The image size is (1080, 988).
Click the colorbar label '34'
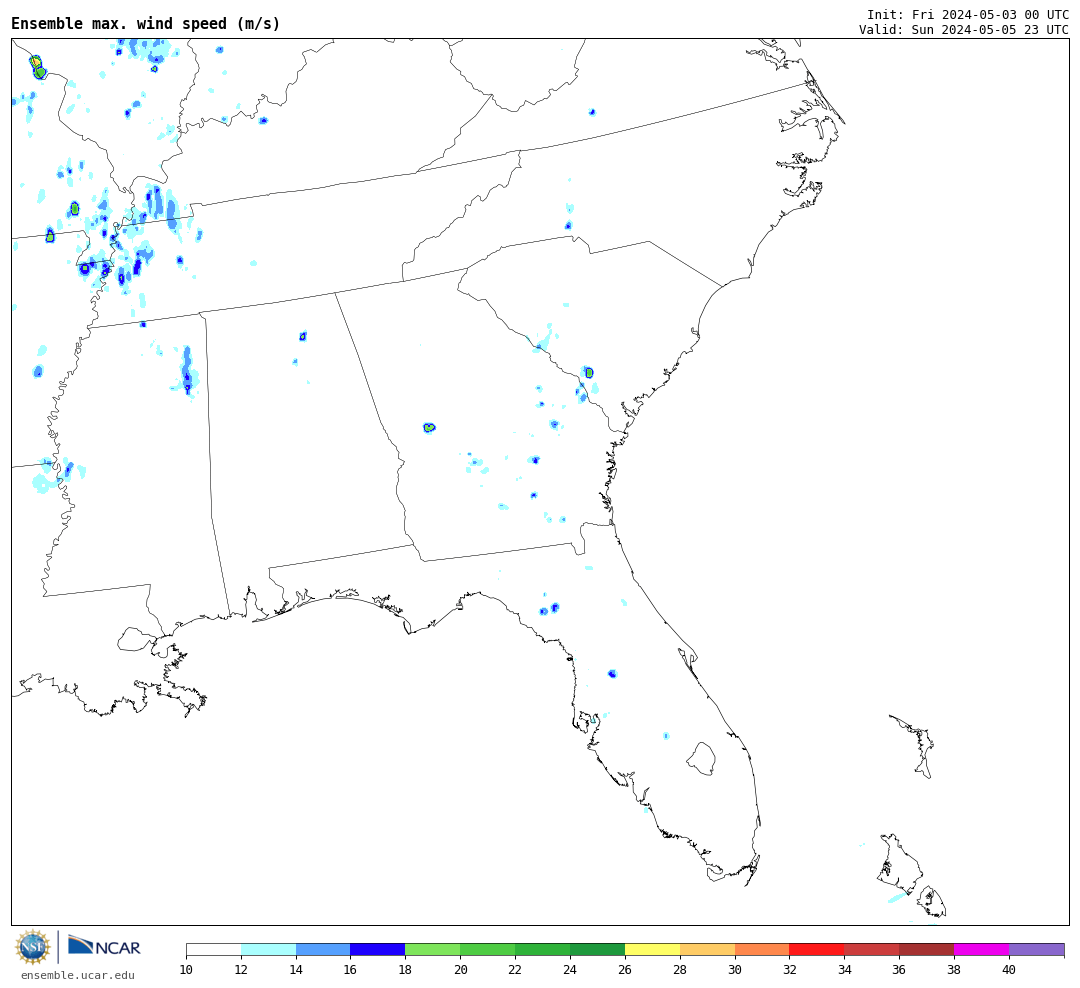click(844, 970)
